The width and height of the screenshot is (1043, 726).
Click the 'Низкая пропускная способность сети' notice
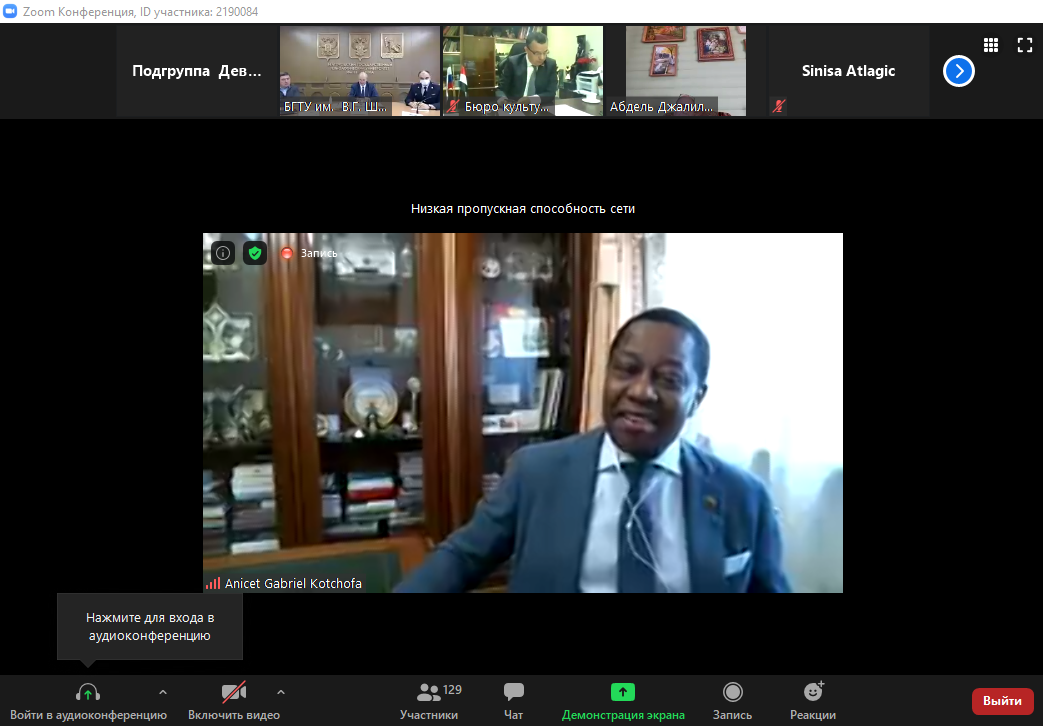coord(523,209)
